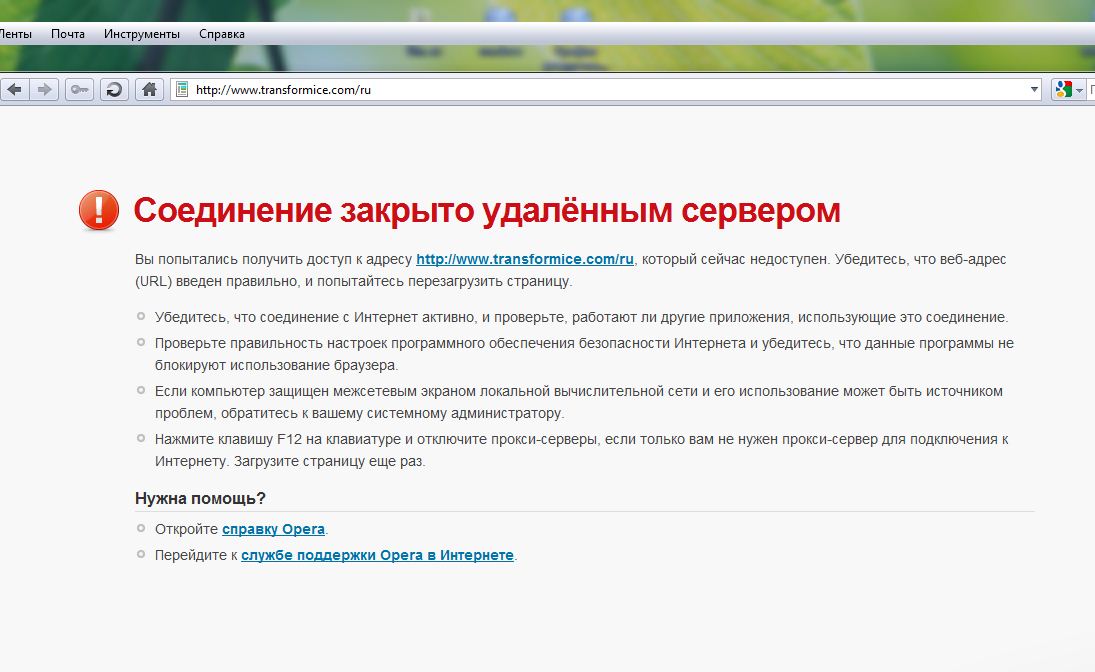This screenshot has height=672, width=1095.
Task: Open the search engine selection dropdown arrow
Action: coord(1079,90)
